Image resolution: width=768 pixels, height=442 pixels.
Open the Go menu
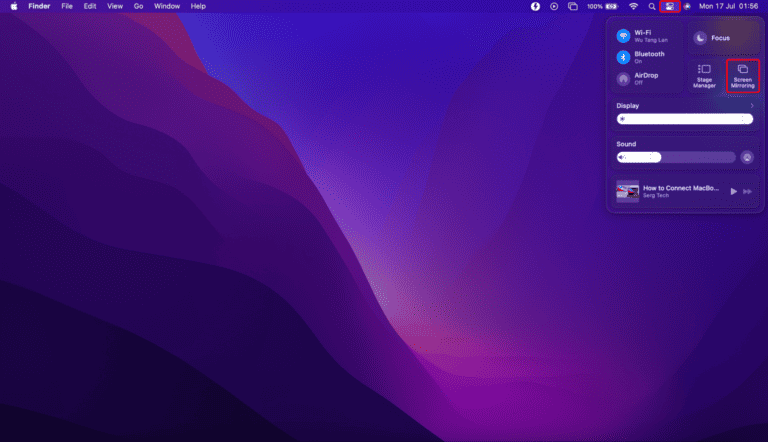[x=138, y=6]
